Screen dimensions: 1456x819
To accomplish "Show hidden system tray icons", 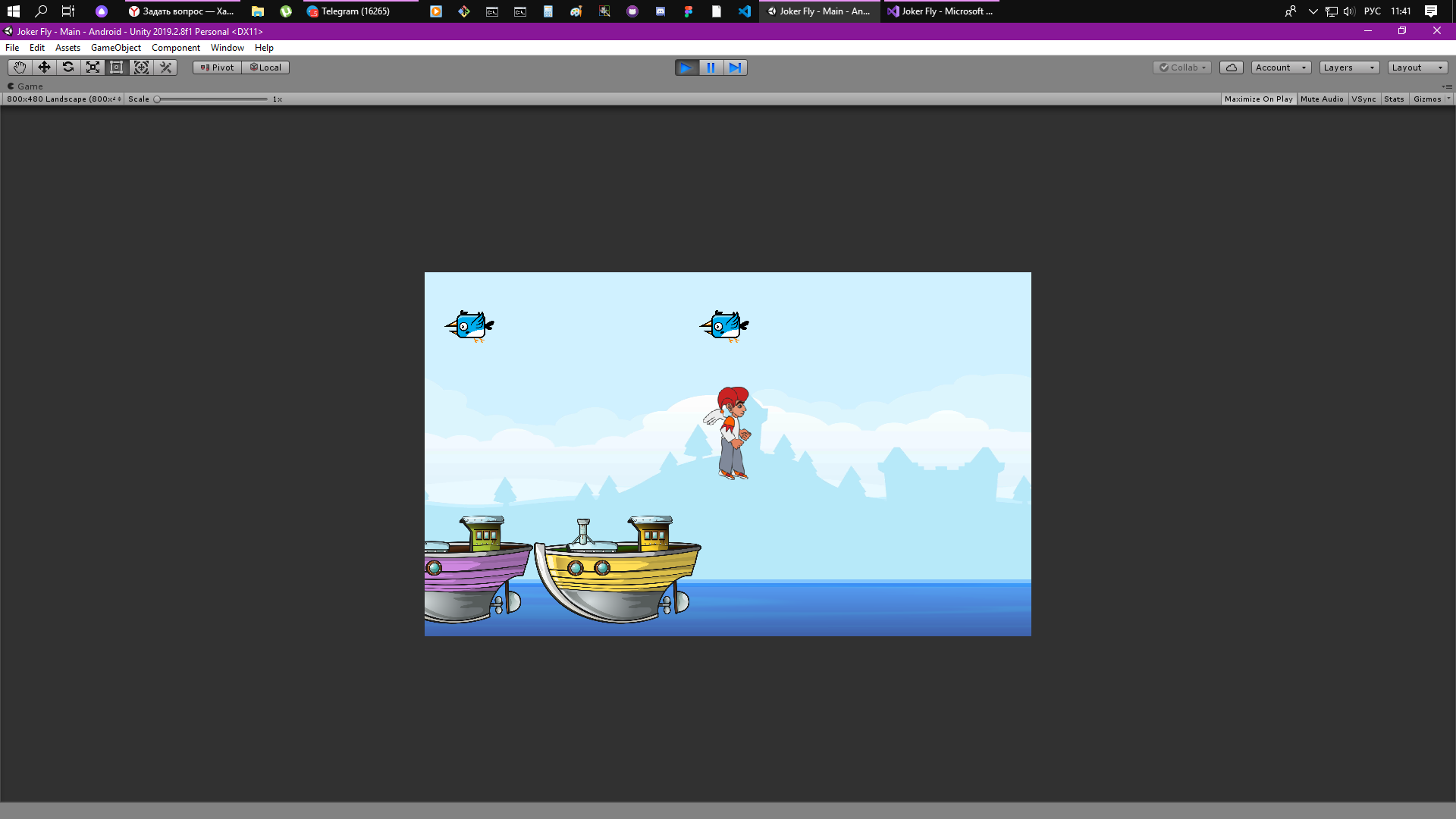I will [1313, 11].
